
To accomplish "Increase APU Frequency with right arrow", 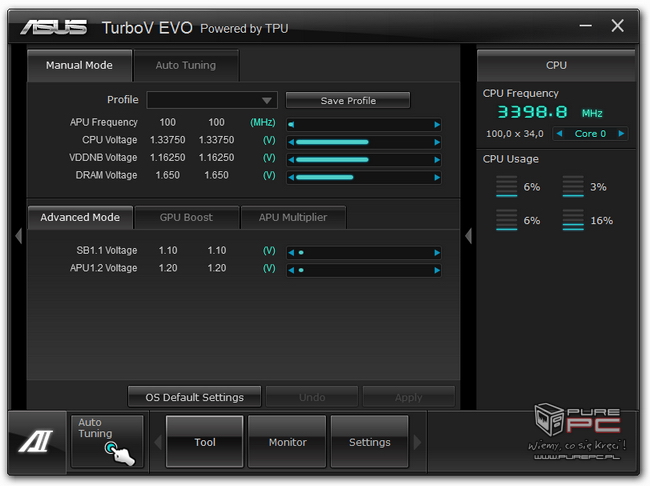I will tap(437, 124).
